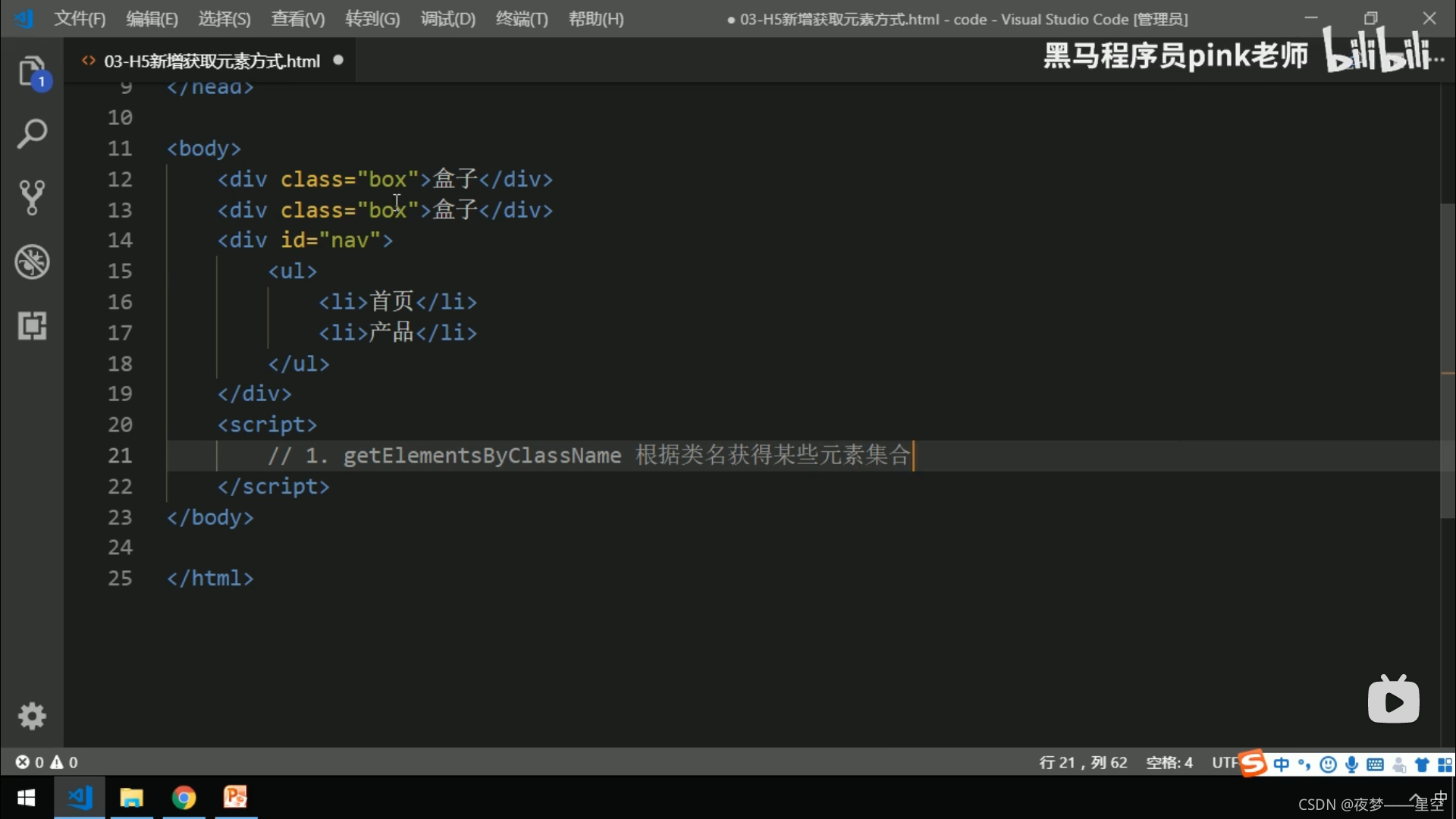
Task: Open the 选择(S) menu
Action: [x=224, y=19]
